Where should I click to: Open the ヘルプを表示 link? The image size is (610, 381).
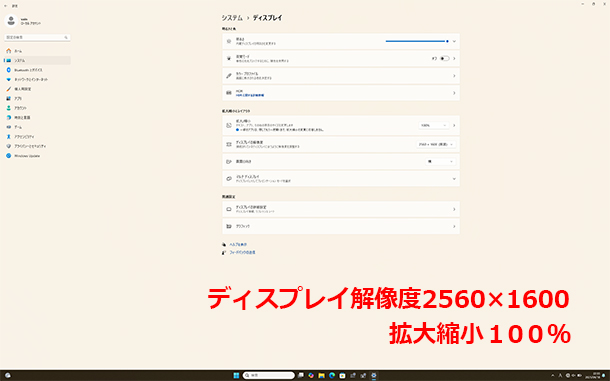tap(238, 244)
